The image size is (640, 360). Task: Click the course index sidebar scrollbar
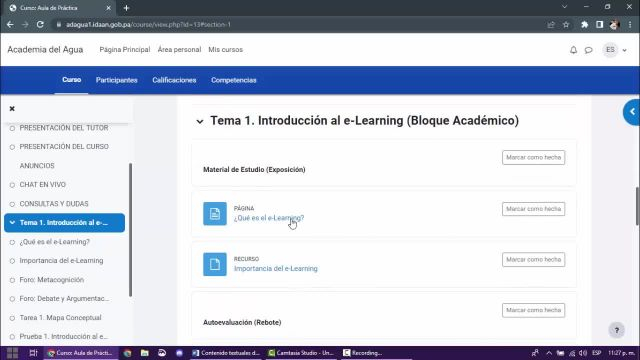pos(130,230)
